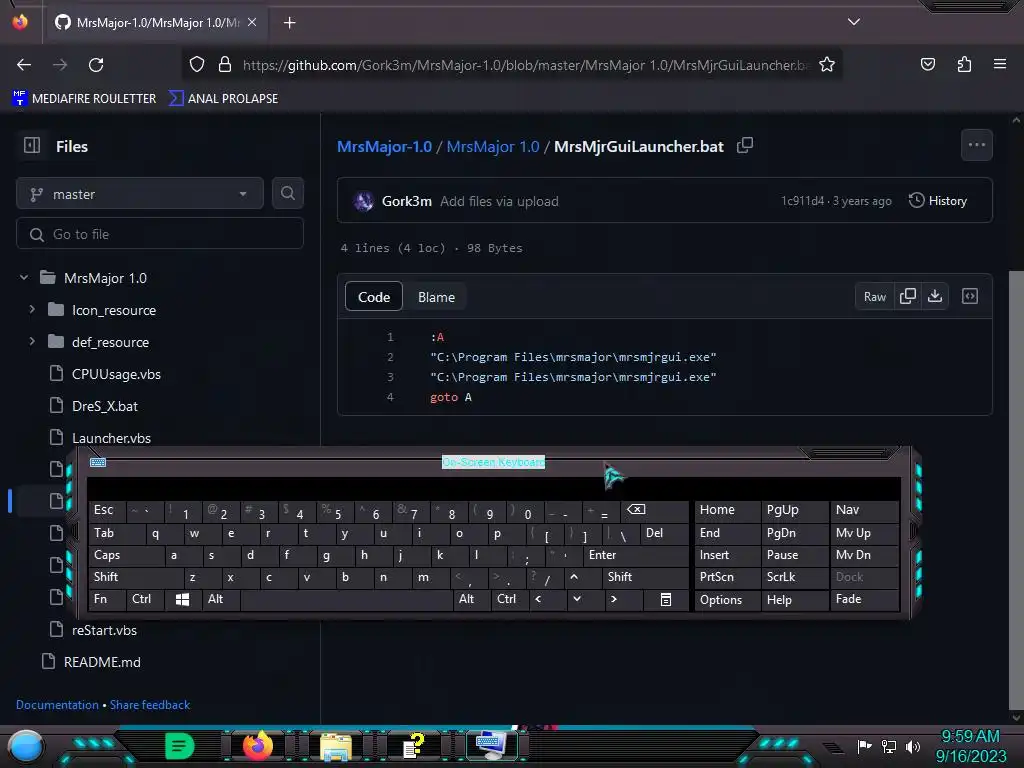The image size is (1024, 768).
Task: Open a new browser tab
Action: pos(289,23)
